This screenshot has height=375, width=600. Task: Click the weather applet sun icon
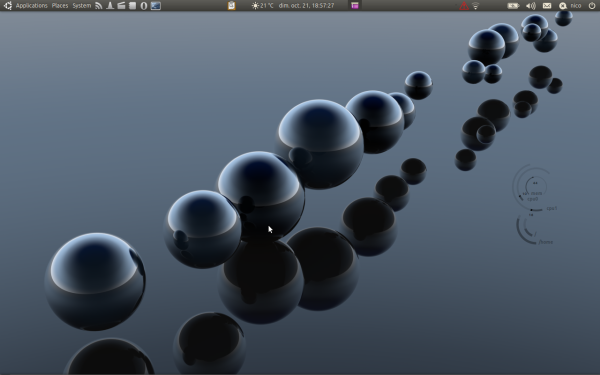255,6
